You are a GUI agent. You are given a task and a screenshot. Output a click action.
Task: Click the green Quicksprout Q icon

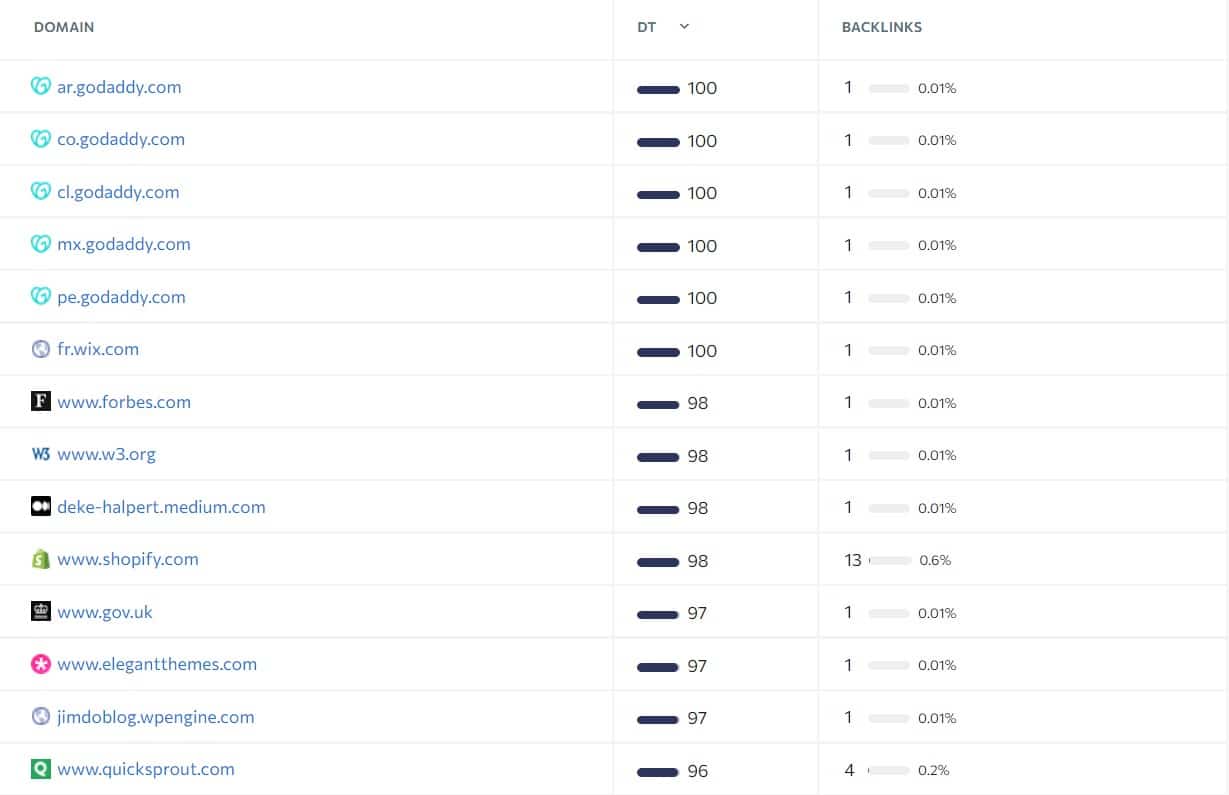pos(40,769)
